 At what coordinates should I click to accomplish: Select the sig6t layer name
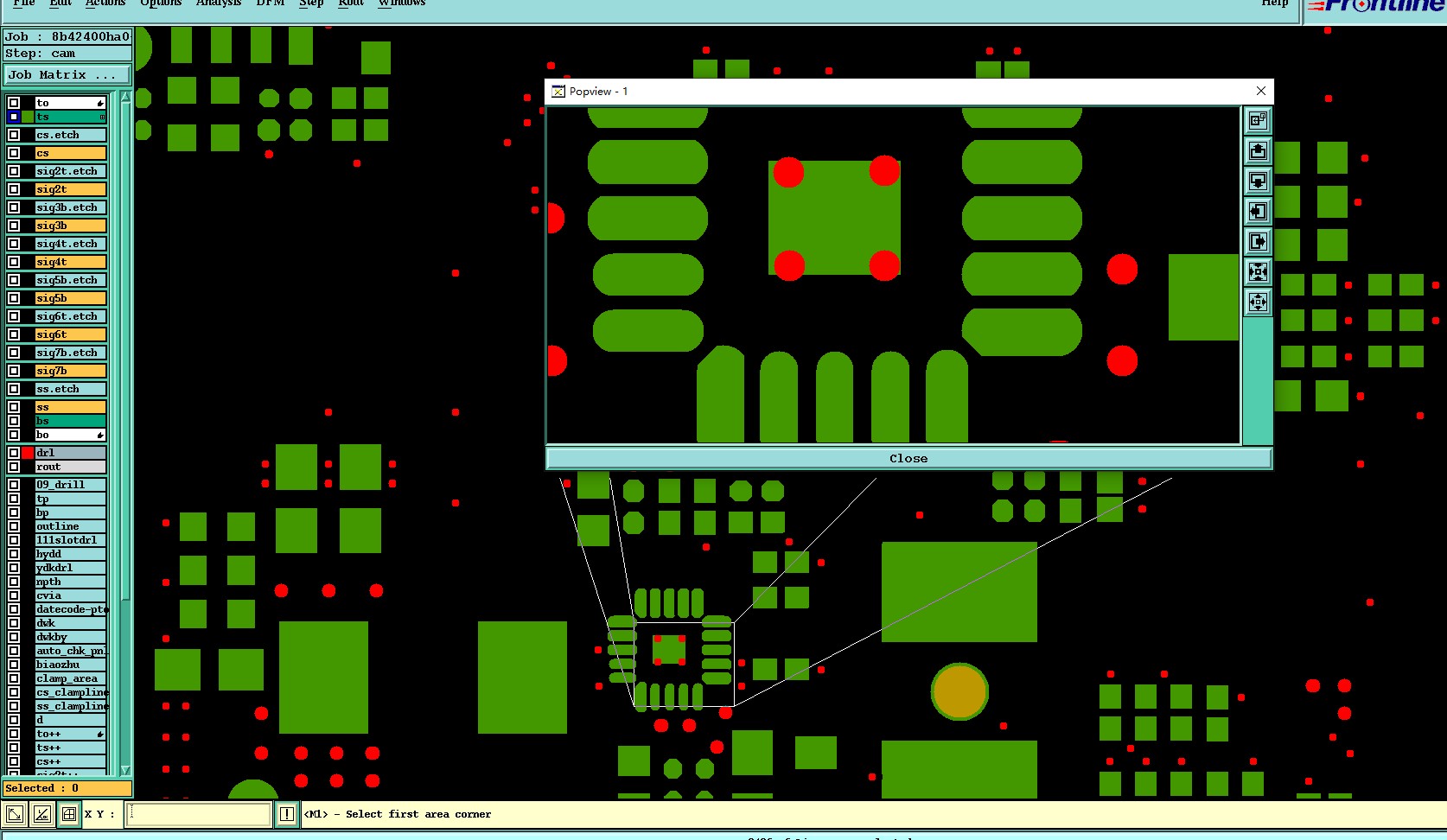click(x=70, y=334)
